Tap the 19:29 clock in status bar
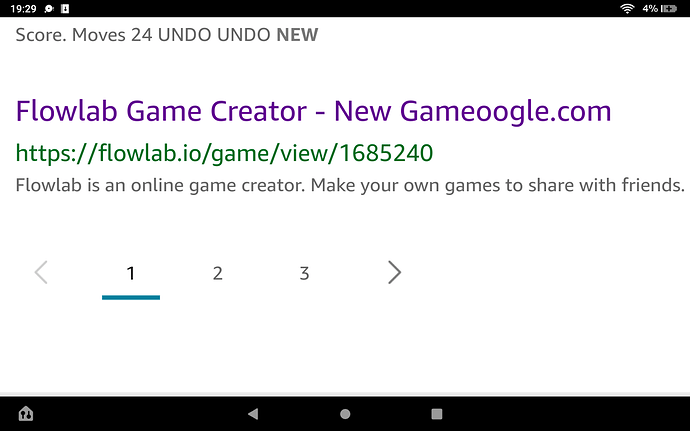Viewport: 690px width, 431px height. (x=23, y=8)
